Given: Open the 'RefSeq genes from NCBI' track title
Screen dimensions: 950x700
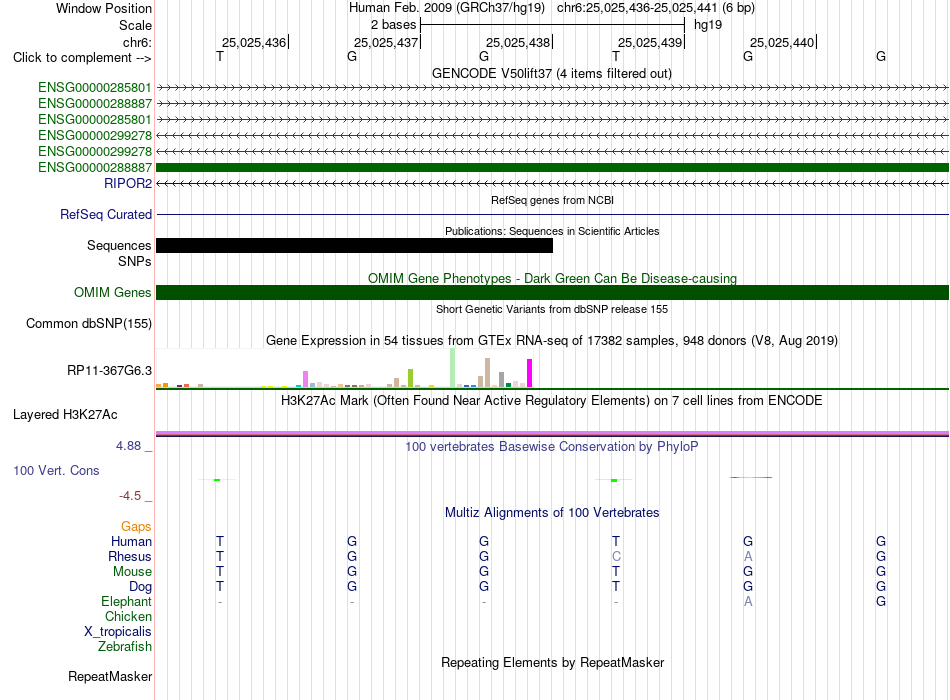Looking at the screenshot, I should pos(552,200).
